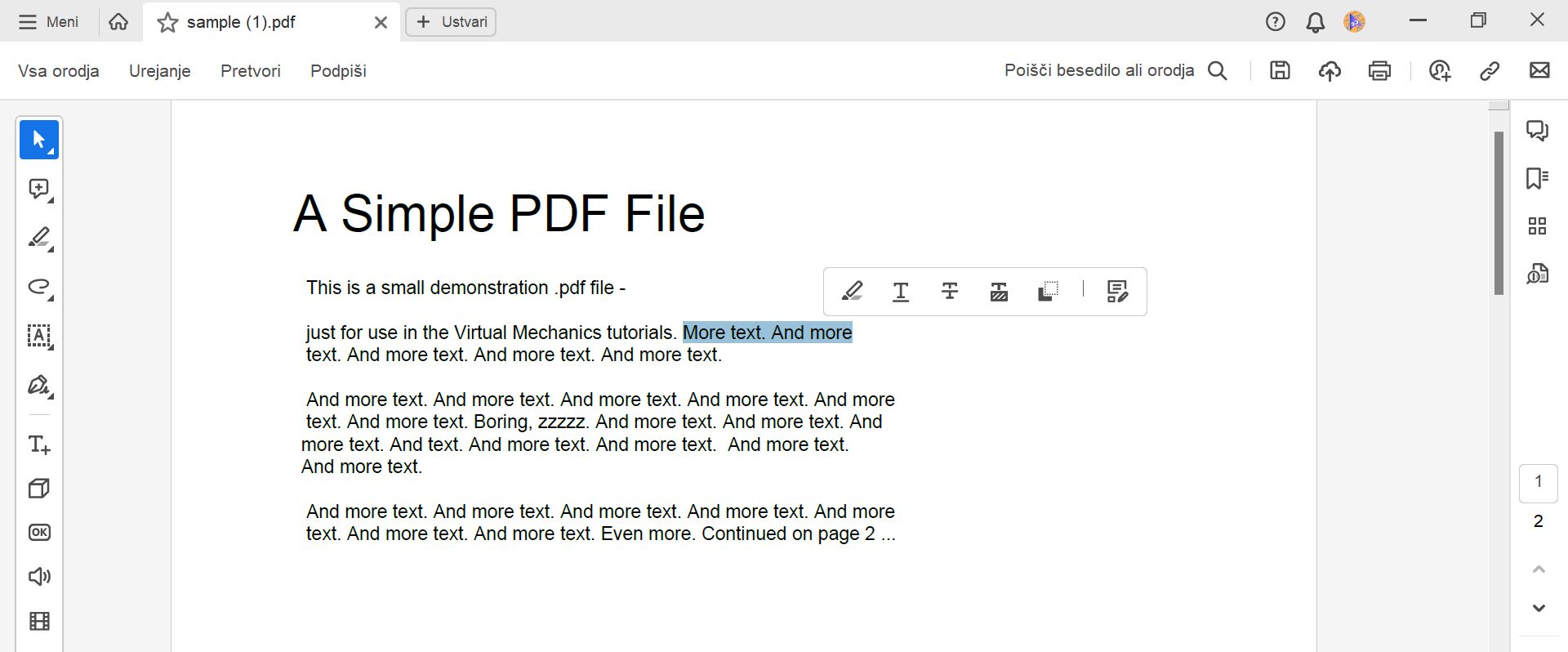Select the freehand draw lasso tool
Screen dimensions: 1568x652
[38, 287]
